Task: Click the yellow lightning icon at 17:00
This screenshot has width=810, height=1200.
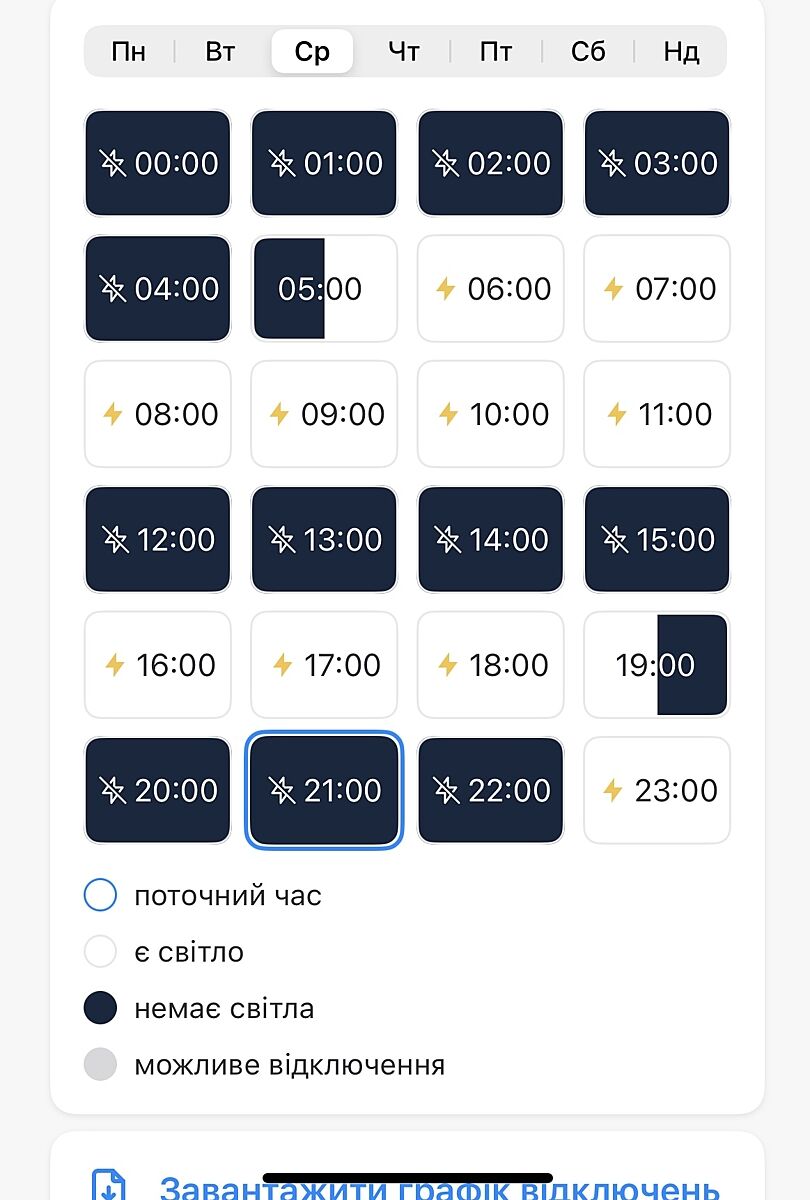Action: click(283, 665)
